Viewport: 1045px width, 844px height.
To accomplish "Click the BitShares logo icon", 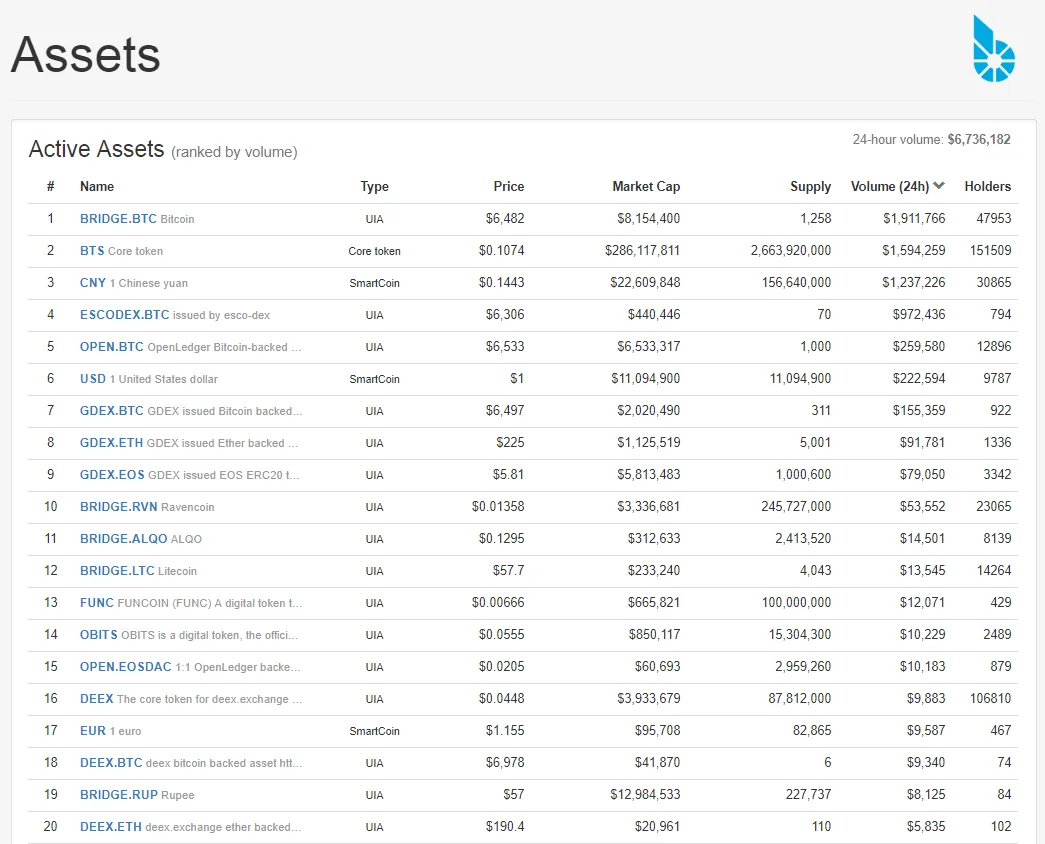I will click(994, 49).
